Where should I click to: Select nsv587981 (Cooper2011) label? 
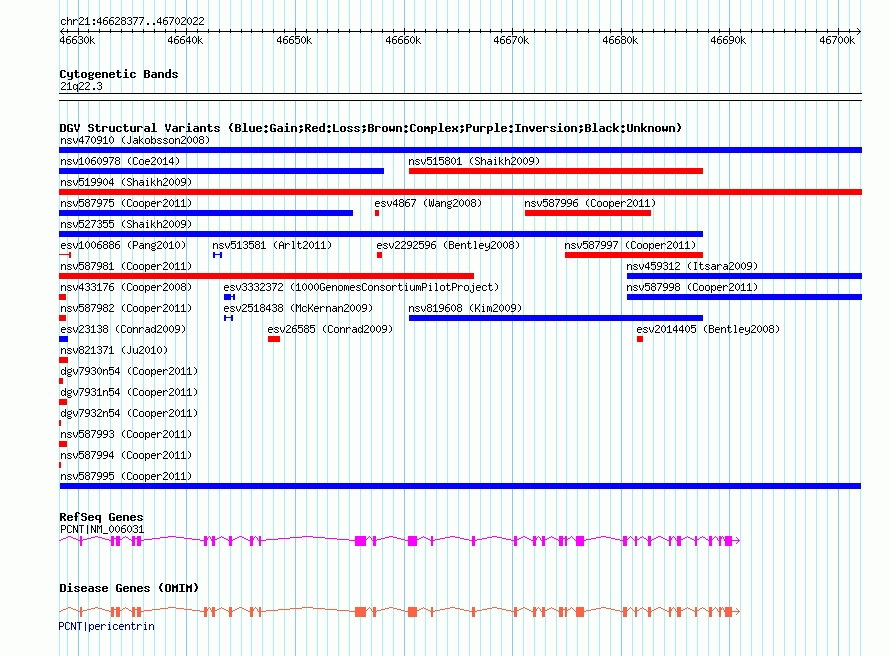pyautogui.click(x=126, y=266)
